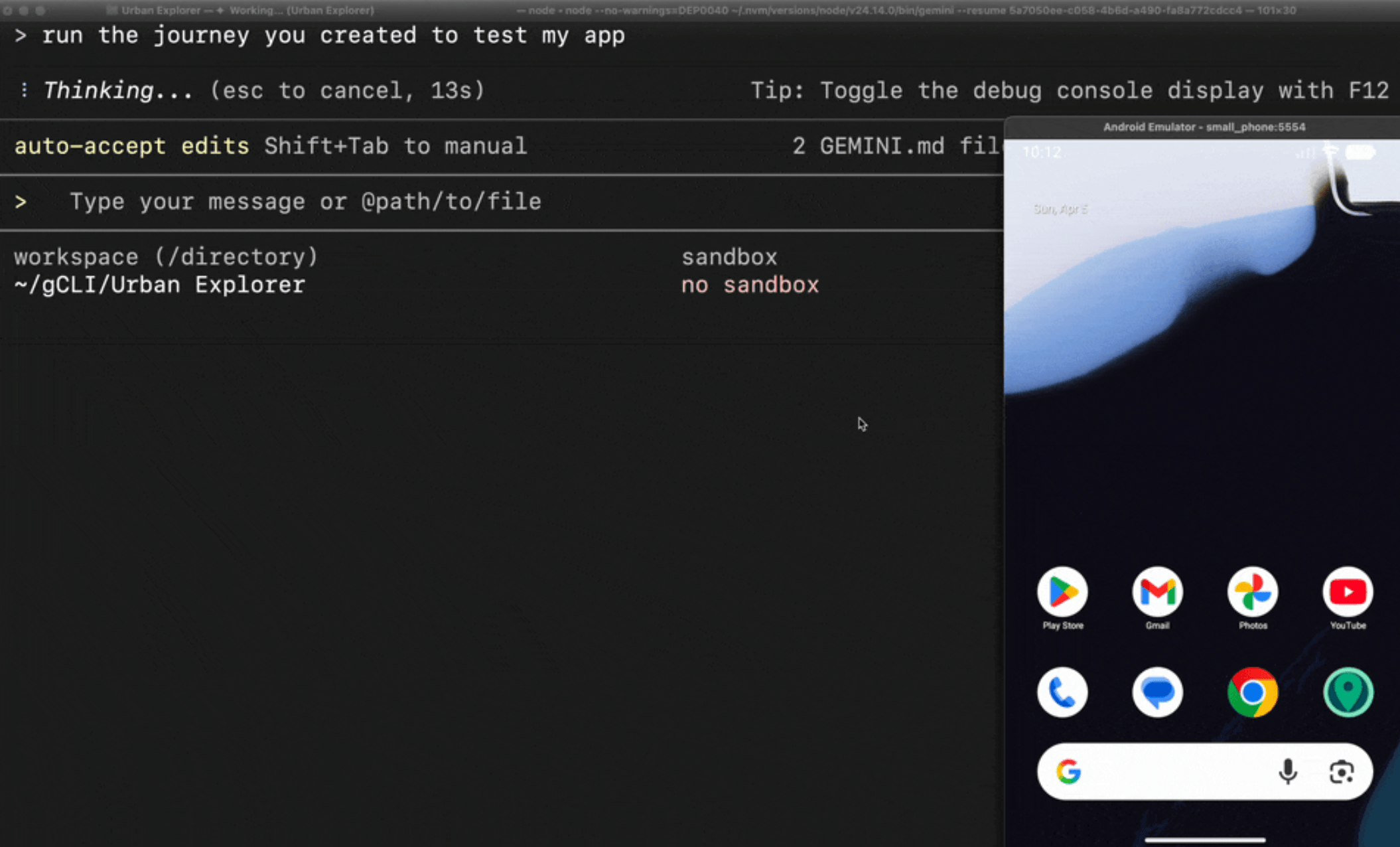Launch Google Photos
Viewport: 1400px width, 847px height.
pos(1253,593)
